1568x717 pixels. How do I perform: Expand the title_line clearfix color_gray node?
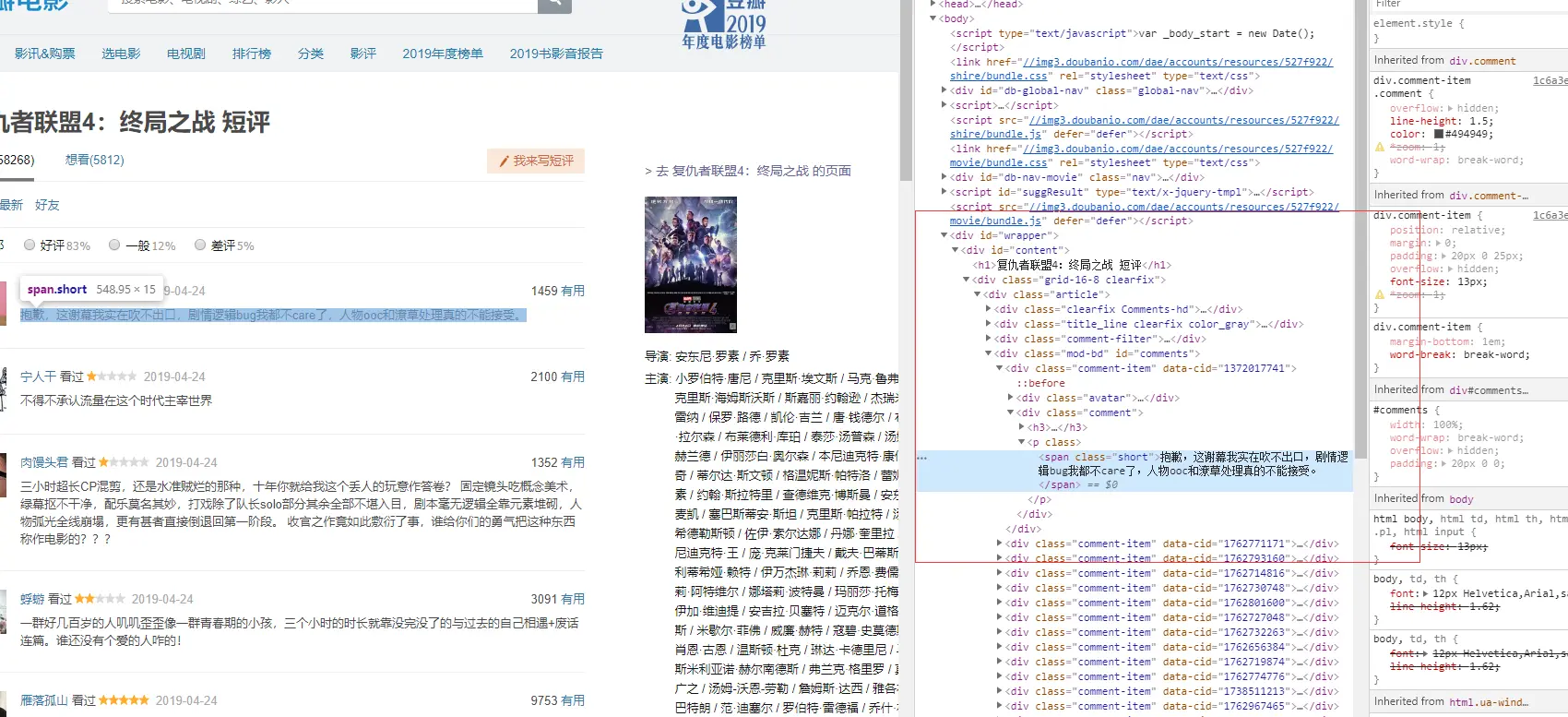click(x=988, y=324)
